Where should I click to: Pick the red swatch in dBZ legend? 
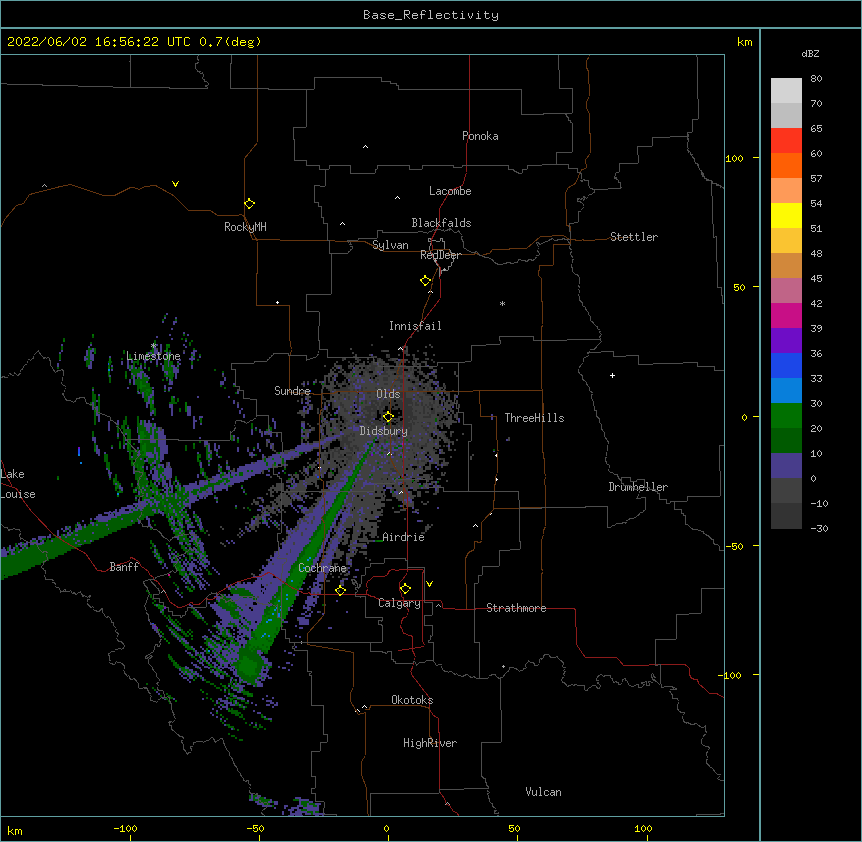(x=786, y=141)
